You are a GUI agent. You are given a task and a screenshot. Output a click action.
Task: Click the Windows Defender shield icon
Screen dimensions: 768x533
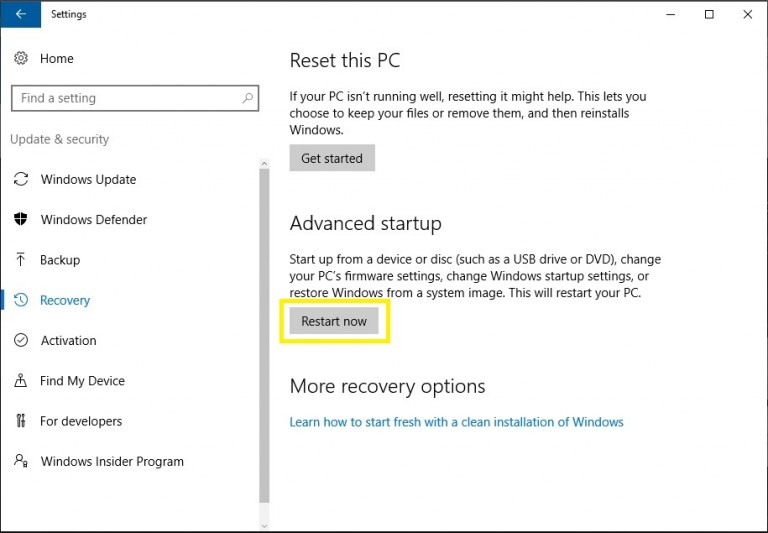click(x=21, y=220)
